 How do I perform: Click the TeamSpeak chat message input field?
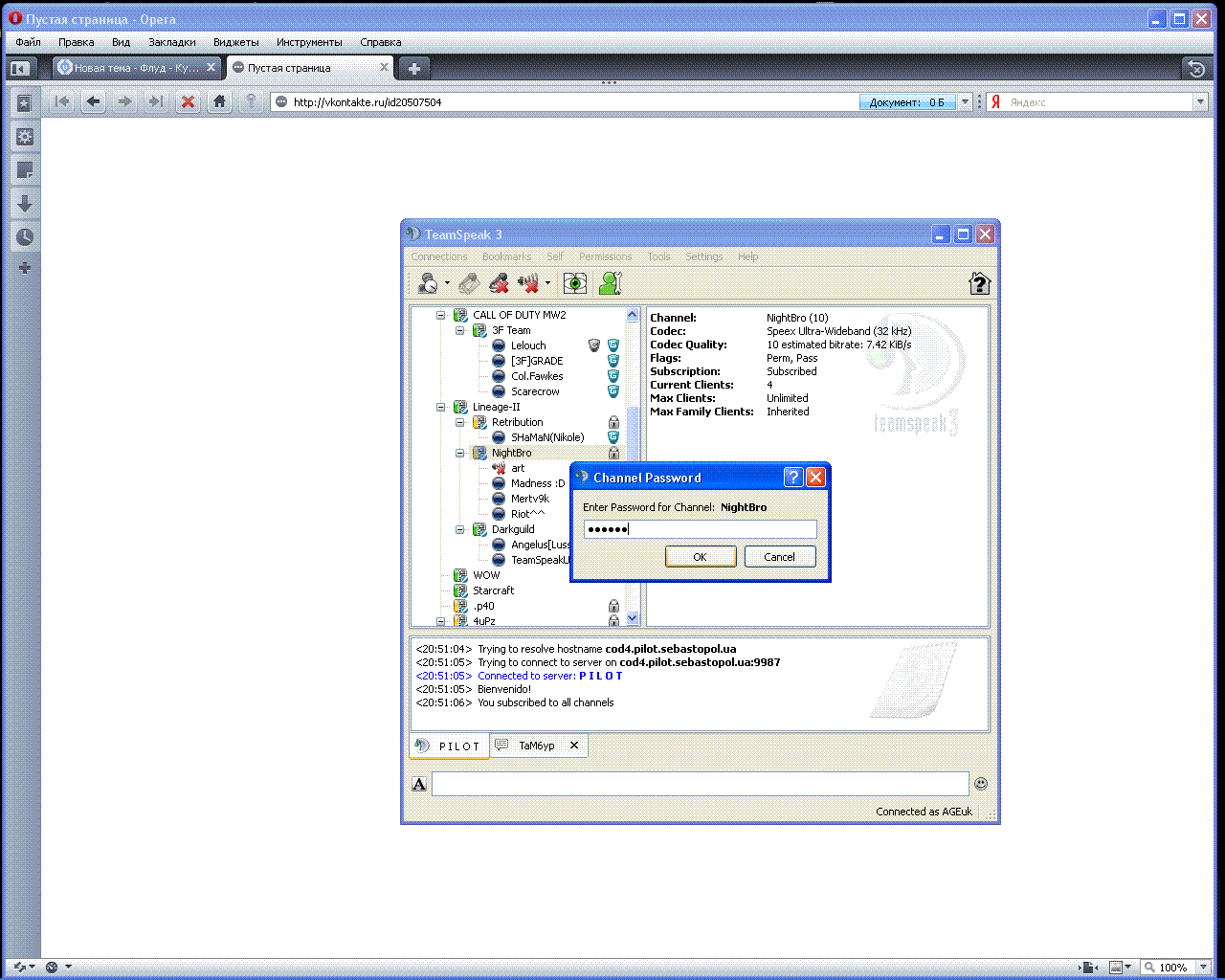coord(701,784)
